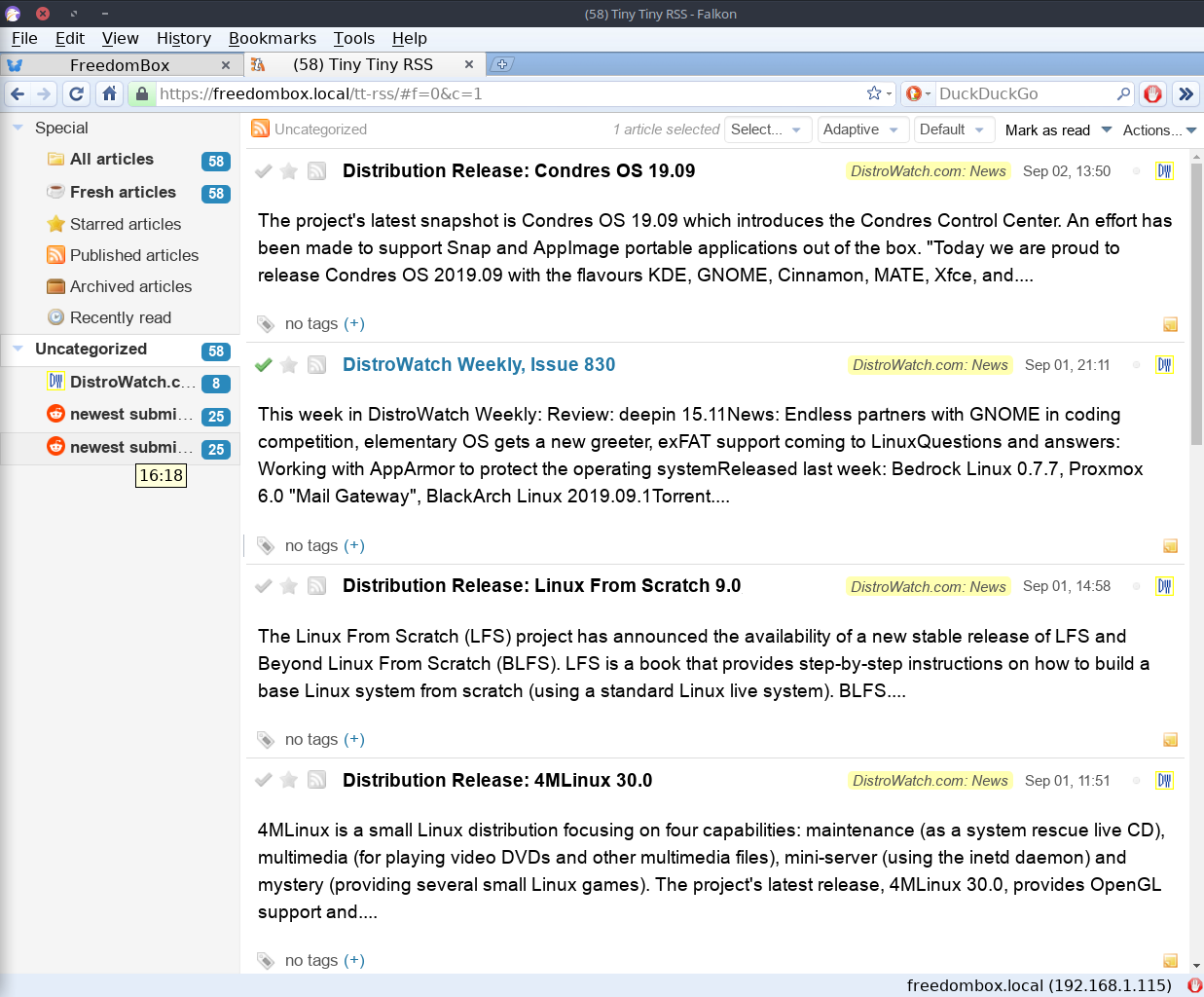Click the tag icon under Linux From Scratch article
The height and width of the screenshot is (997, 1204).
click(266, 740)
